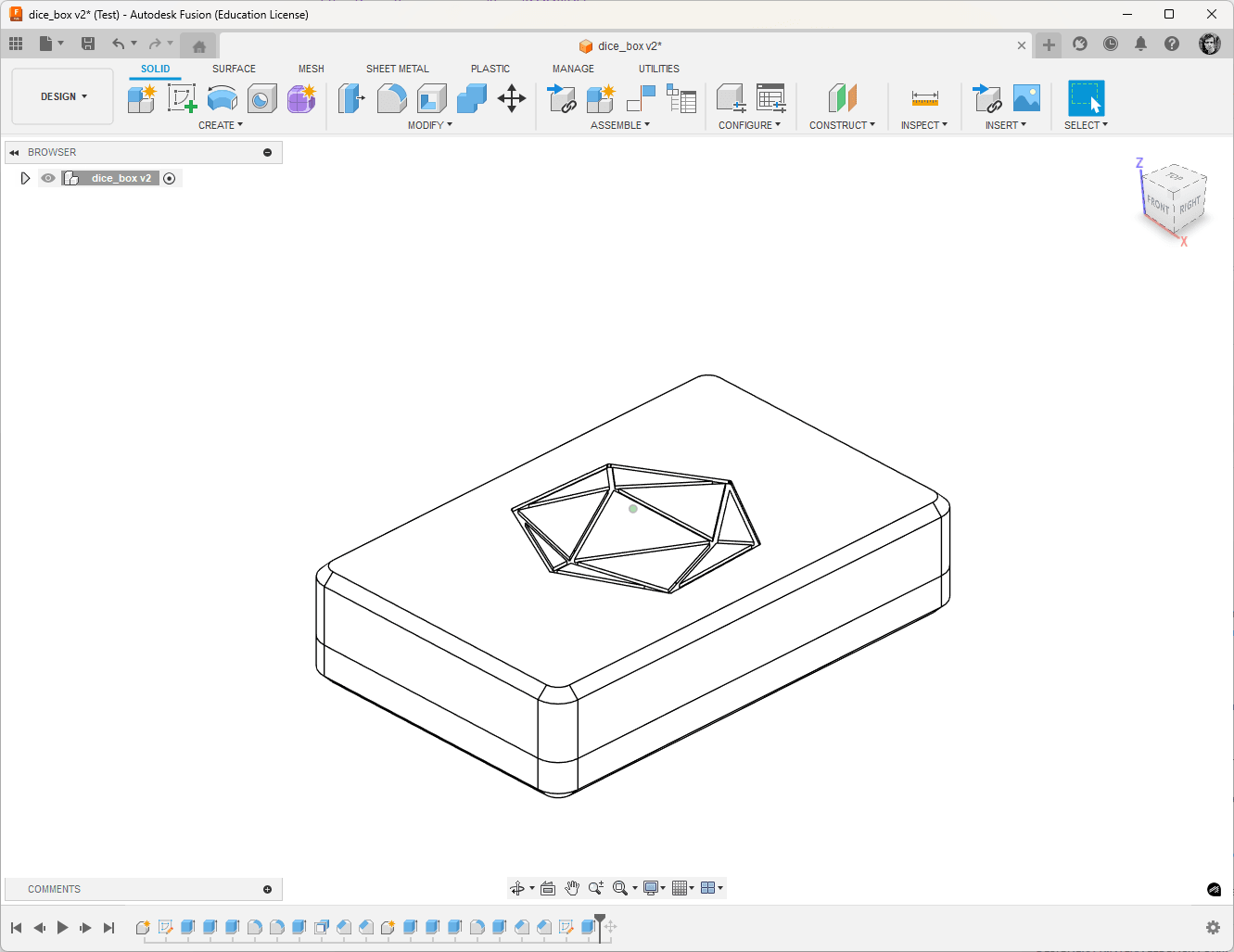Switch to the PLASTIC tab
The height and width of the screenshot is (952, 1234).
click(490, 69)
